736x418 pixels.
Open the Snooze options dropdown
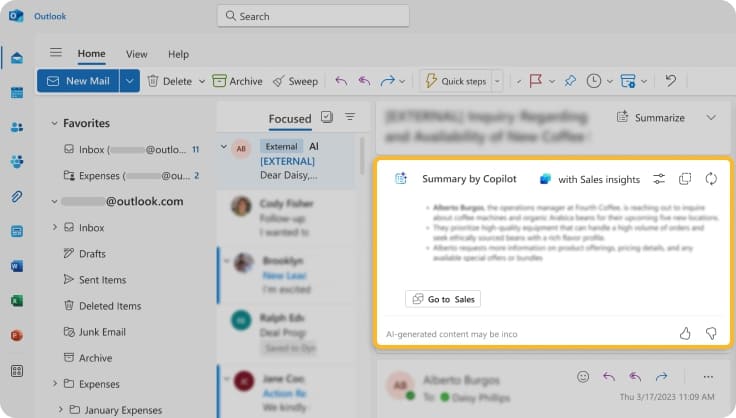(610, 82)
